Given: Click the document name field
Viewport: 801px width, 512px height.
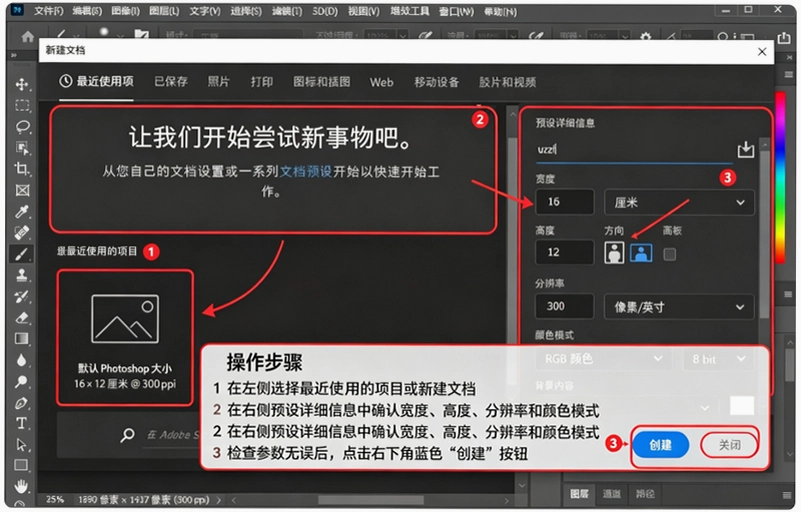Looking at the screenshot, I should 633,150.
